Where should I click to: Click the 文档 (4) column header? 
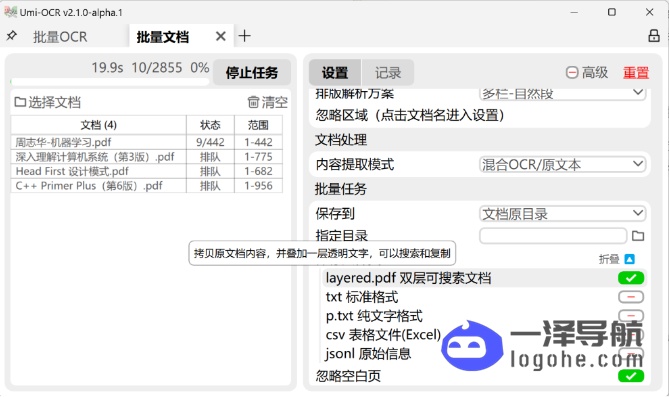pos(99,125)
